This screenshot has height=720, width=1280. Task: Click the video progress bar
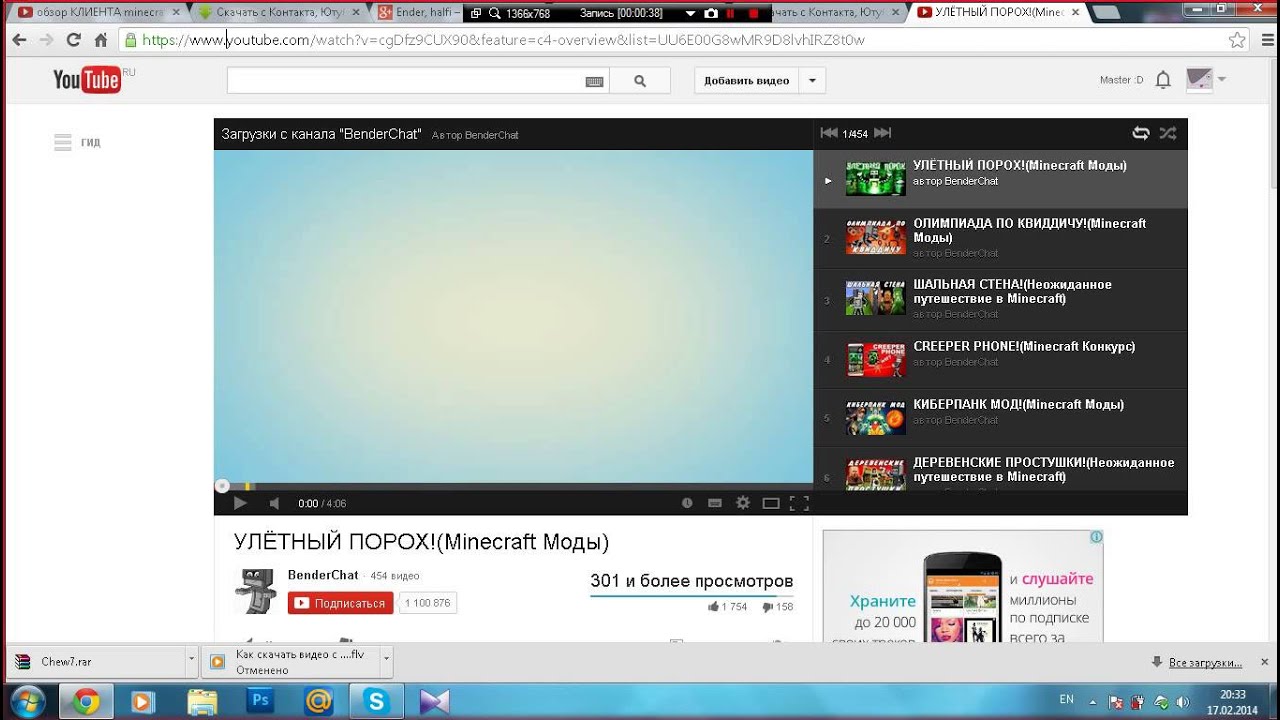pyautogui.click(x=513, y=486)
